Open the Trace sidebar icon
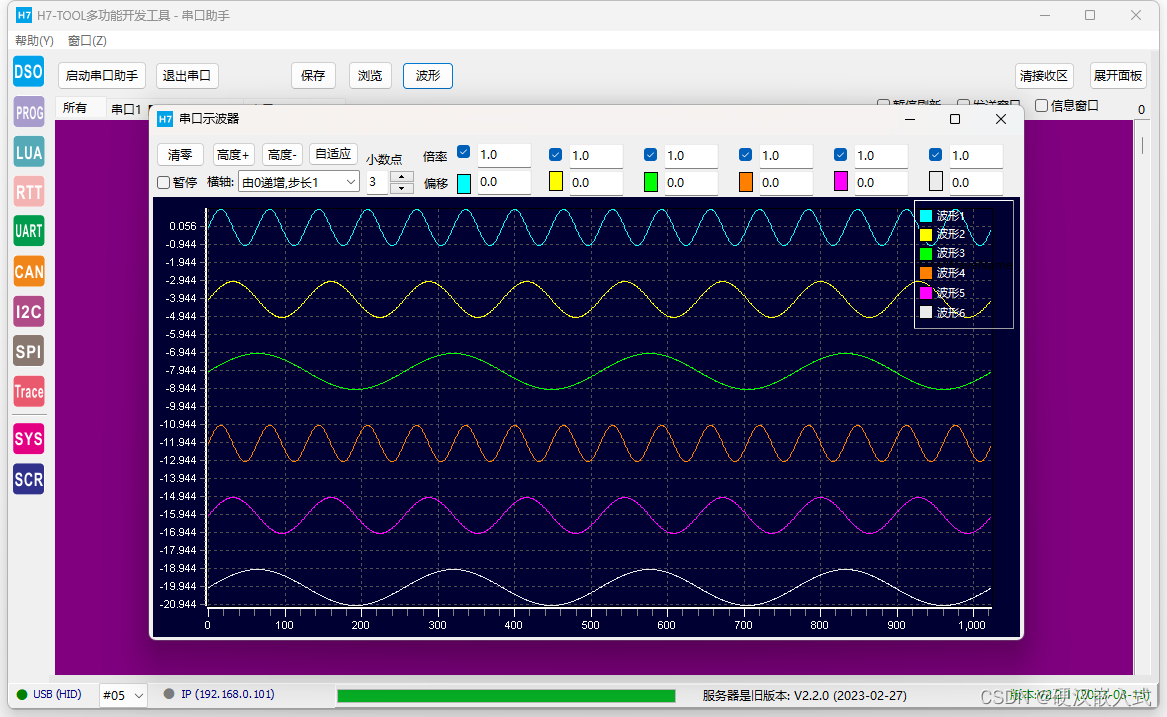The width and height of the screenshot is (1167, 717). click(29, 392)
